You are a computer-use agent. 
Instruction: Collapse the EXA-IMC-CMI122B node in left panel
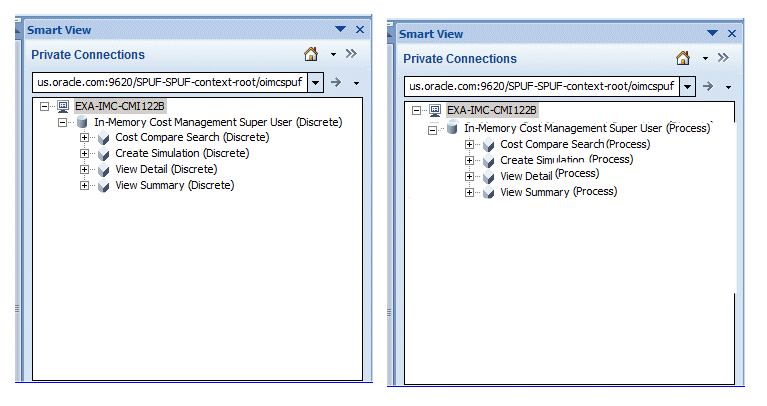[x=45, y=106]
